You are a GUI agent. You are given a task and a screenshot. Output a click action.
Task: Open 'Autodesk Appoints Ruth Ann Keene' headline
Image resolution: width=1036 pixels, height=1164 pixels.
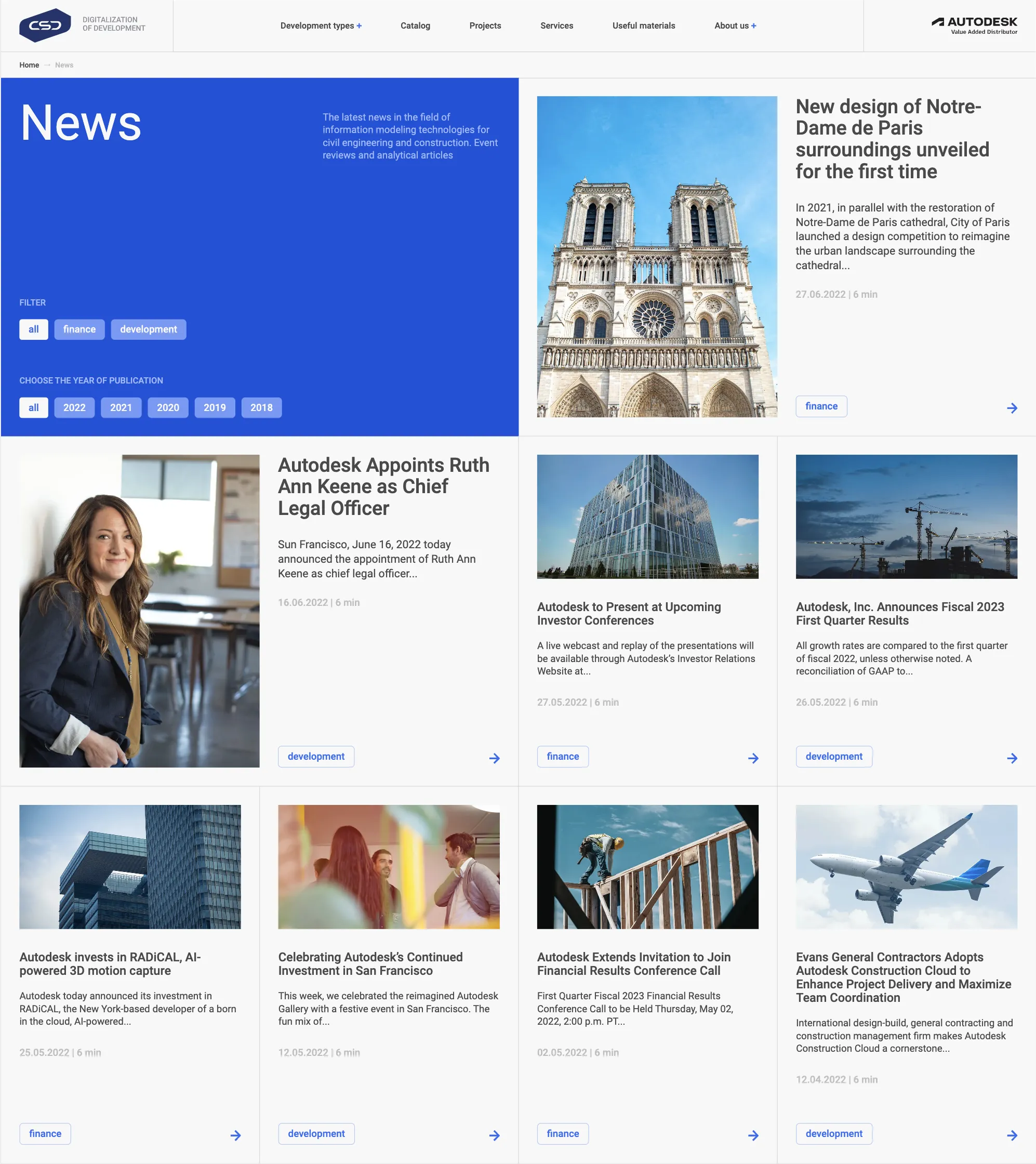click(383, 486)
